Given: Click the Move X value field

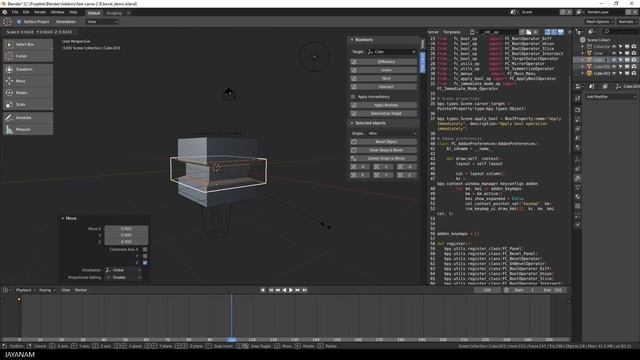Looking at the screenshot, I should [x=126, y=229].
